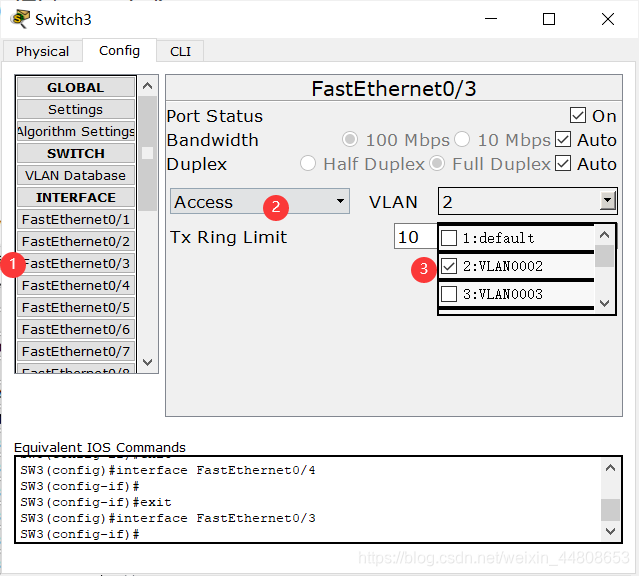The image size is (639, 576).
Task: Select the 10 Mbps radio button
Action: pyautogui.click(x=462, y=139)
